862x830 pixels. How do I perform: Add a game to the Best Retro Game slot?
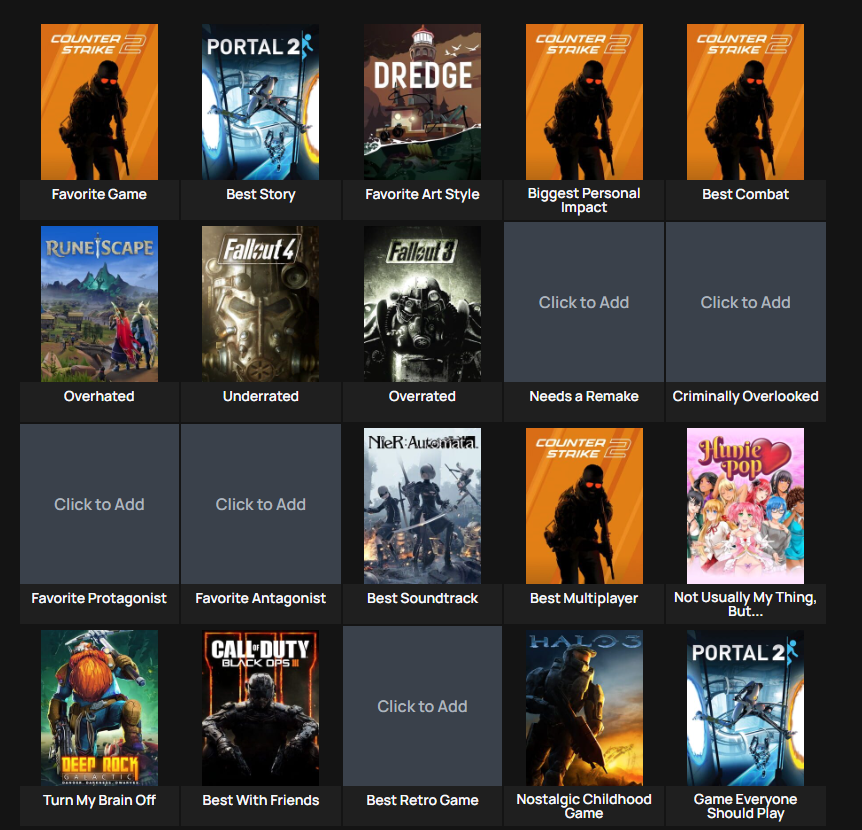tap(422, 706)
